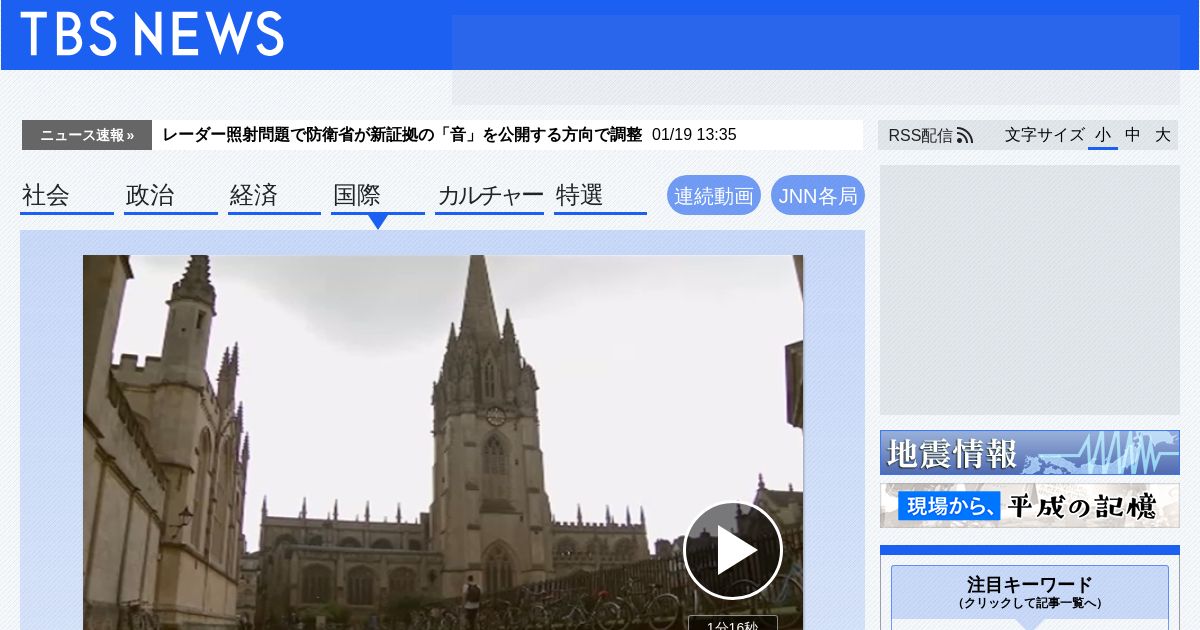Open the 地震情報 banner
Viewport: 1200px width, 630px height.
pyautogui.click(x=1030, y=453)
